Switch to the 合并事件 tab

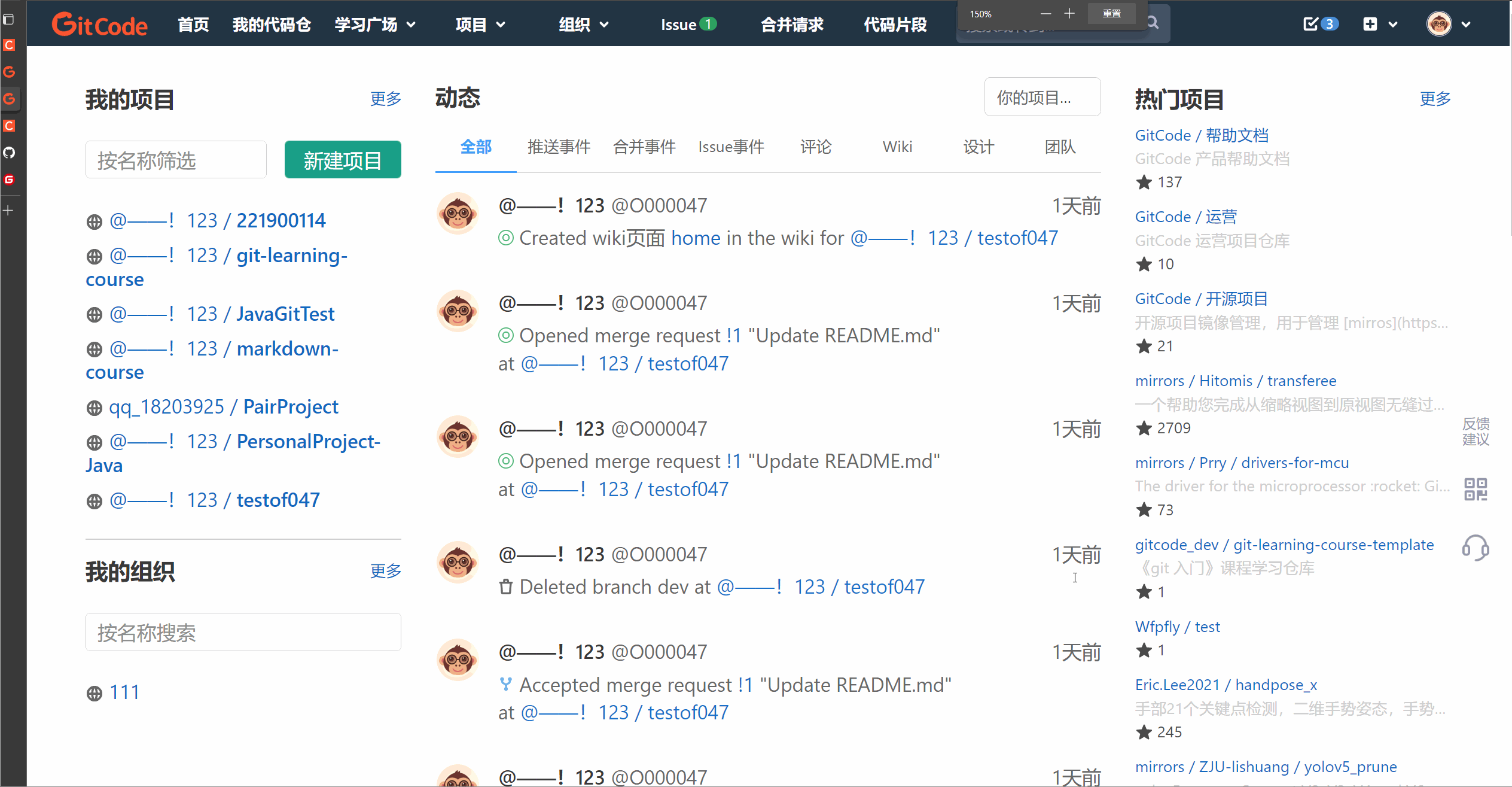click(644, 147)
